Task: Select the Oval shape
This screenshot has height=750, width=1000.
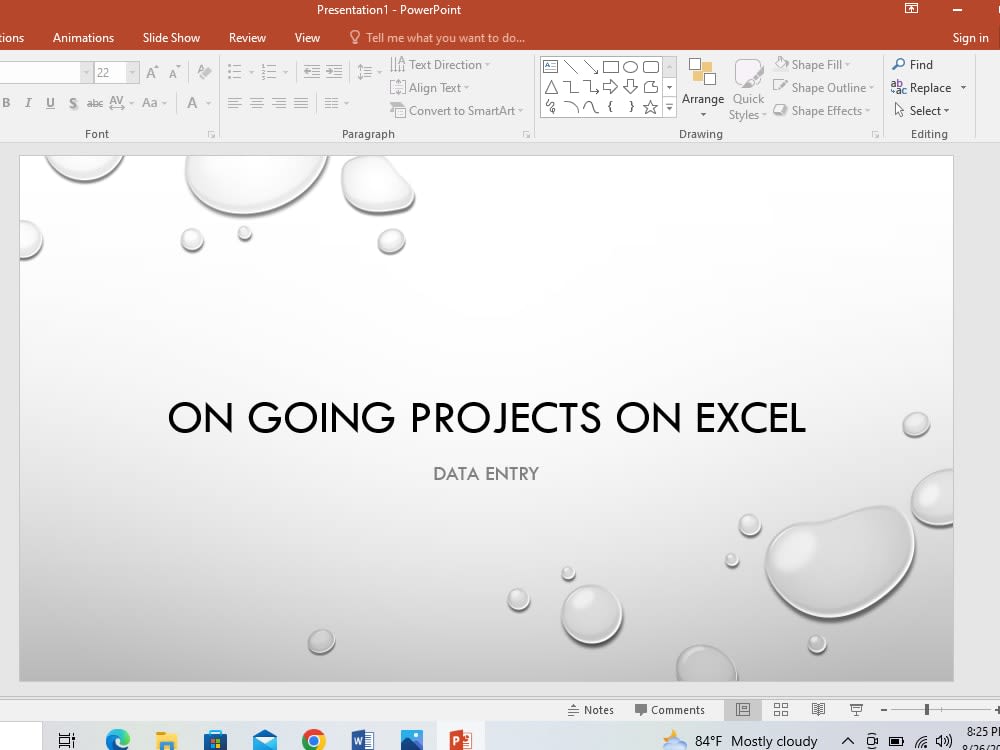Action: coord(631,66)
